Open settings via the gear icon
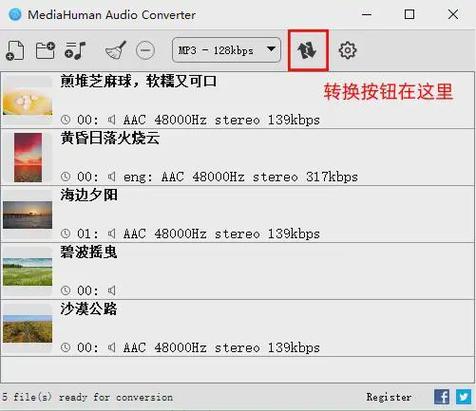The image size is (476, 411). [x=348, y=50]
